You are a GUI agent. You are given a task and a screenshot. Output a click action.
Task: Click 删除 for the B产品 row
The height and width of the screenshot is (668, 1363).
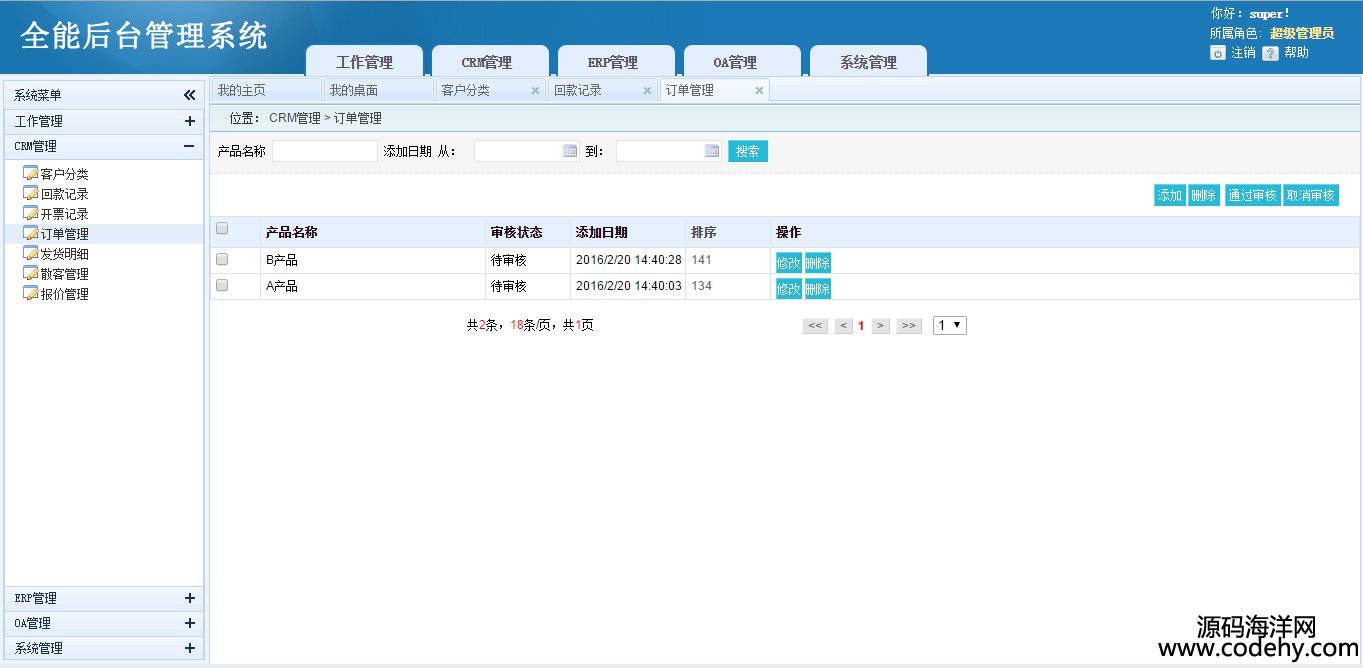(818, 263)
